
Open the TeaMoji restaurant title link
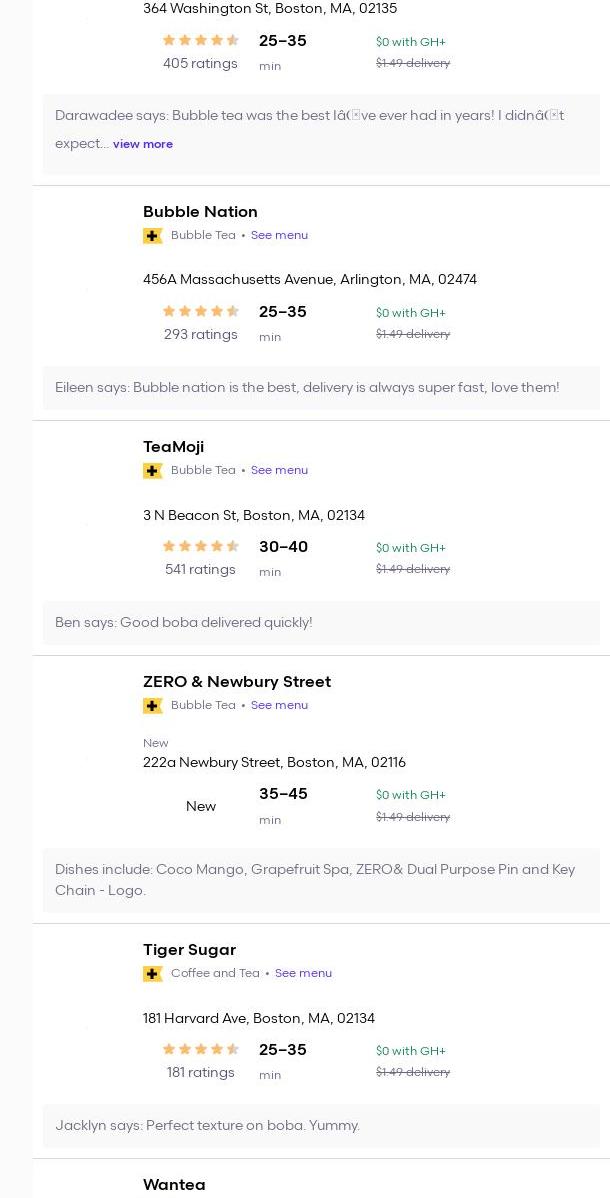coord(173,447)
